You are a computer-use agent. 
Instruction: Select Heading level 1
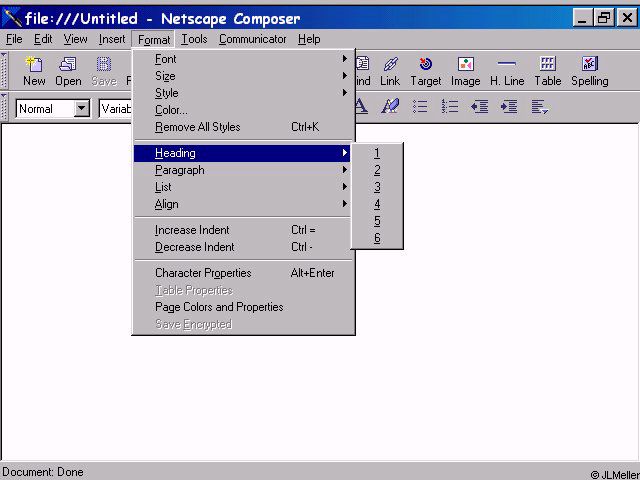[377, 153]
